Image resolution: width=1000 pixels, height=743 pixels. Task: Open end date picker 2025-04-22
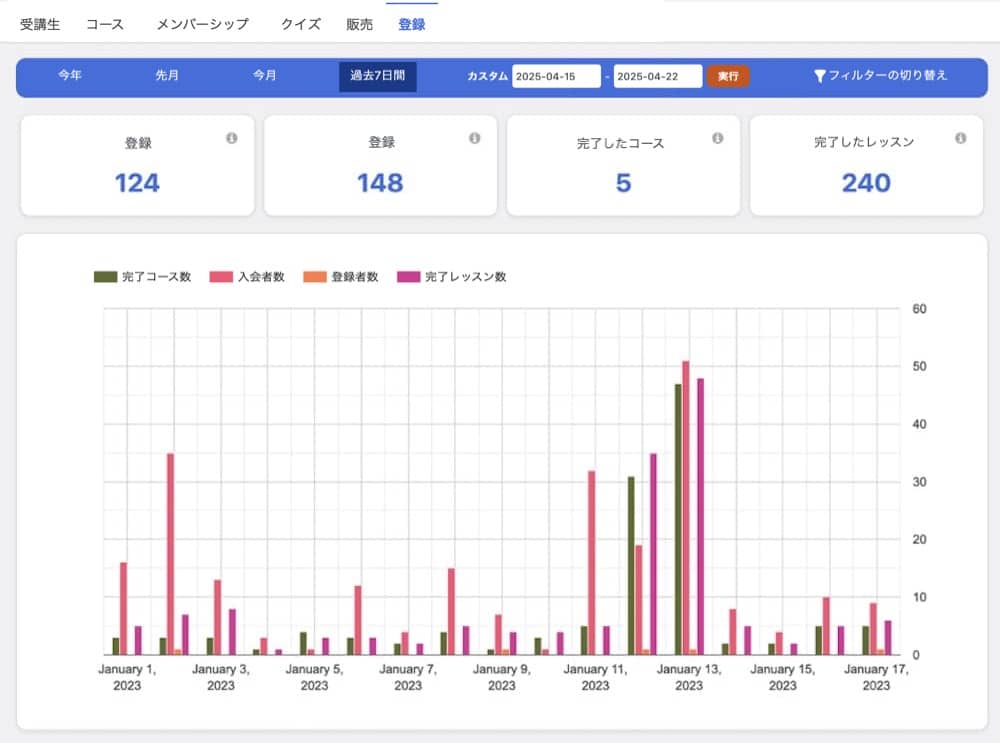[657, 77]
